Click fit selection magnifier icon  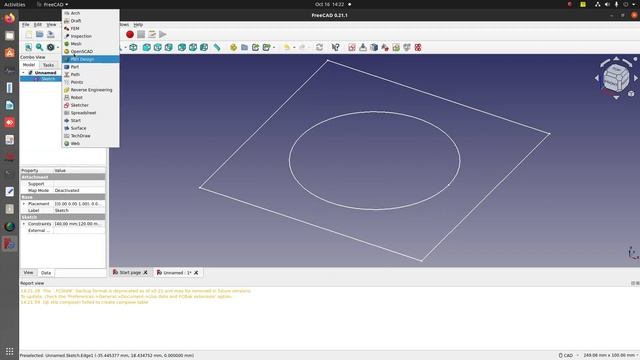pos(40,47)
